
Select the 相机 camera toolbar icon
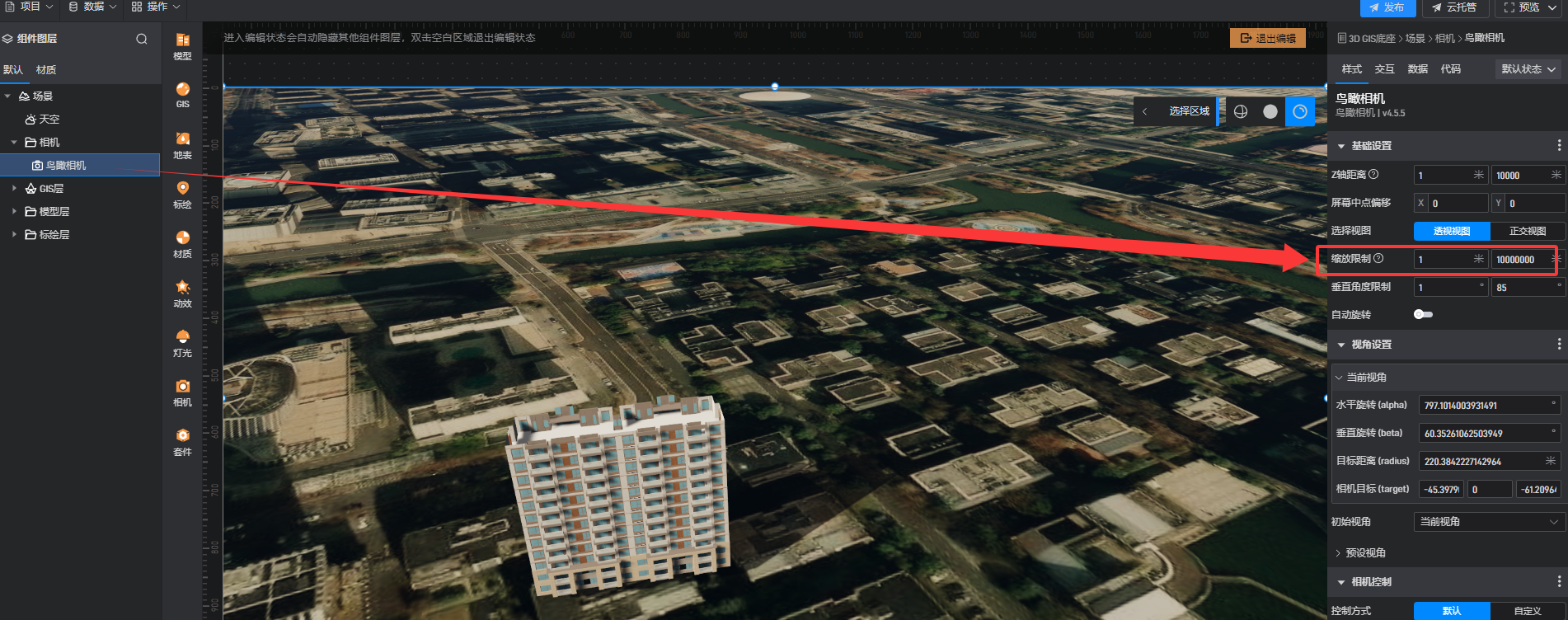point(182,392)
